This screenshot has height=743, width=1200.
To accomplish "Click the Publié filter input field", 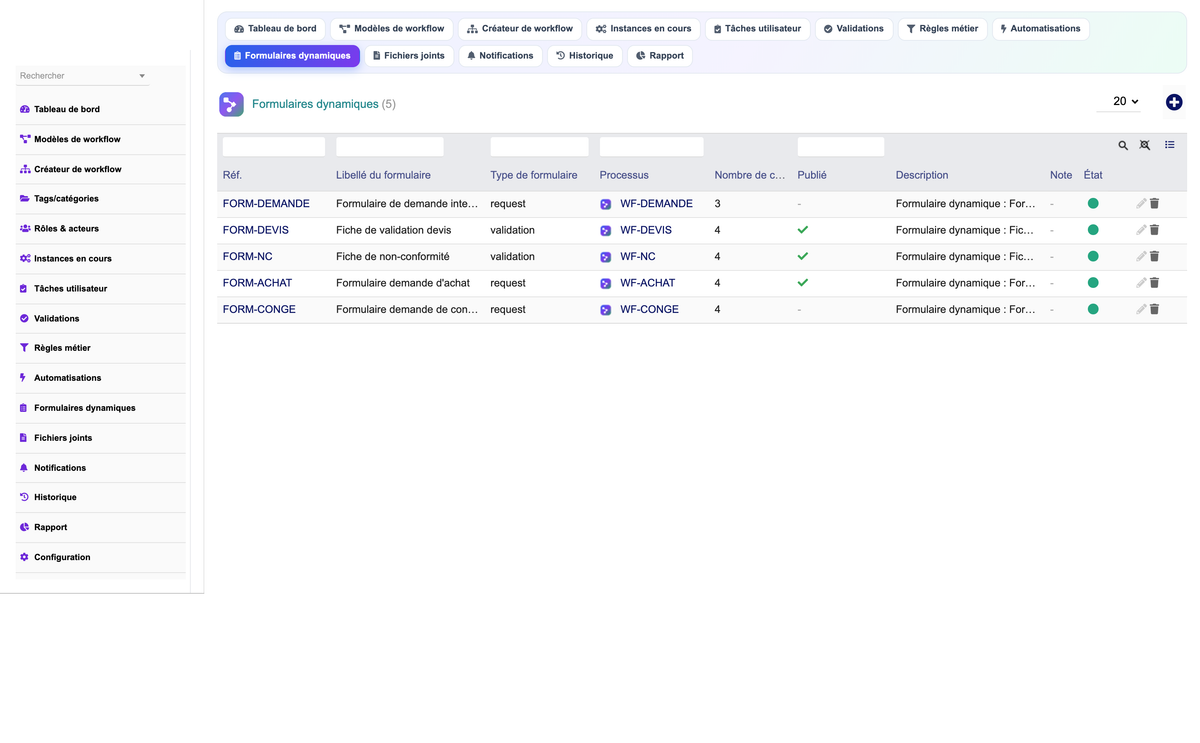I will tap(841, 147).
